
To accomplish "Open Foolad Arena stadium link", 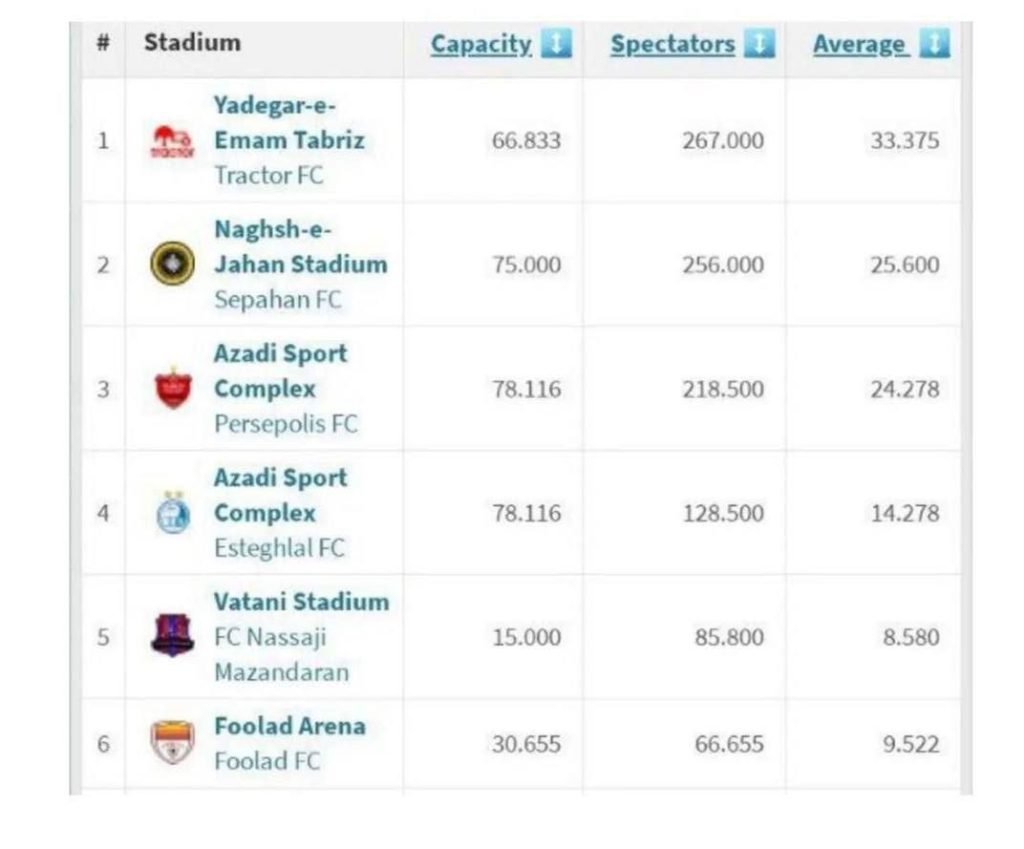I will click(x=289, y=726).
